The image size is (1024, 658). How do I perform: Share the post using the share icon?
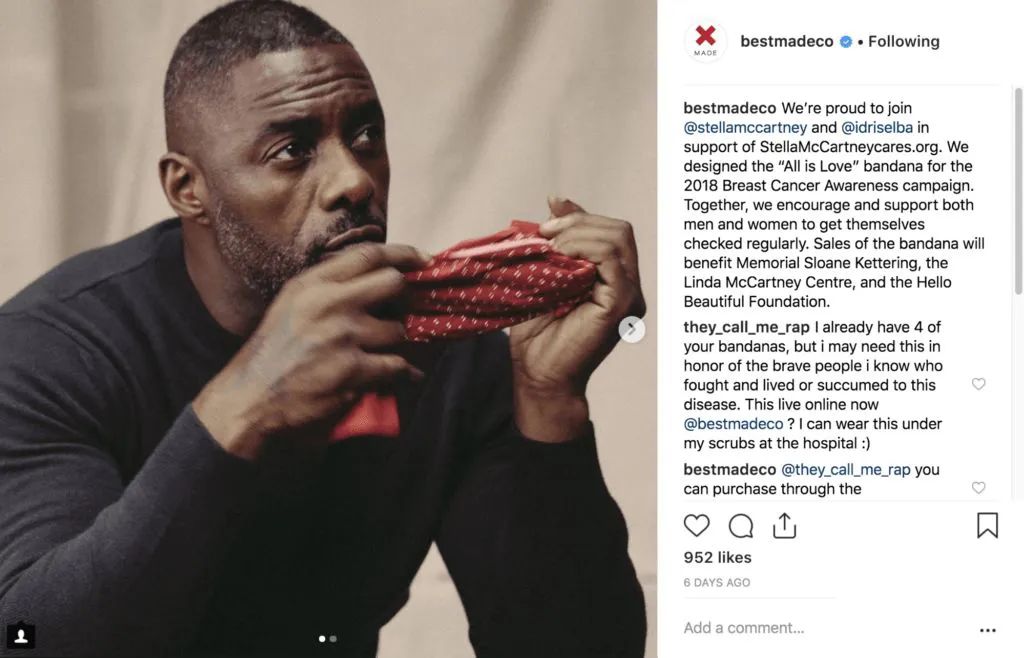pyautogui.click(x=784, y=525)
